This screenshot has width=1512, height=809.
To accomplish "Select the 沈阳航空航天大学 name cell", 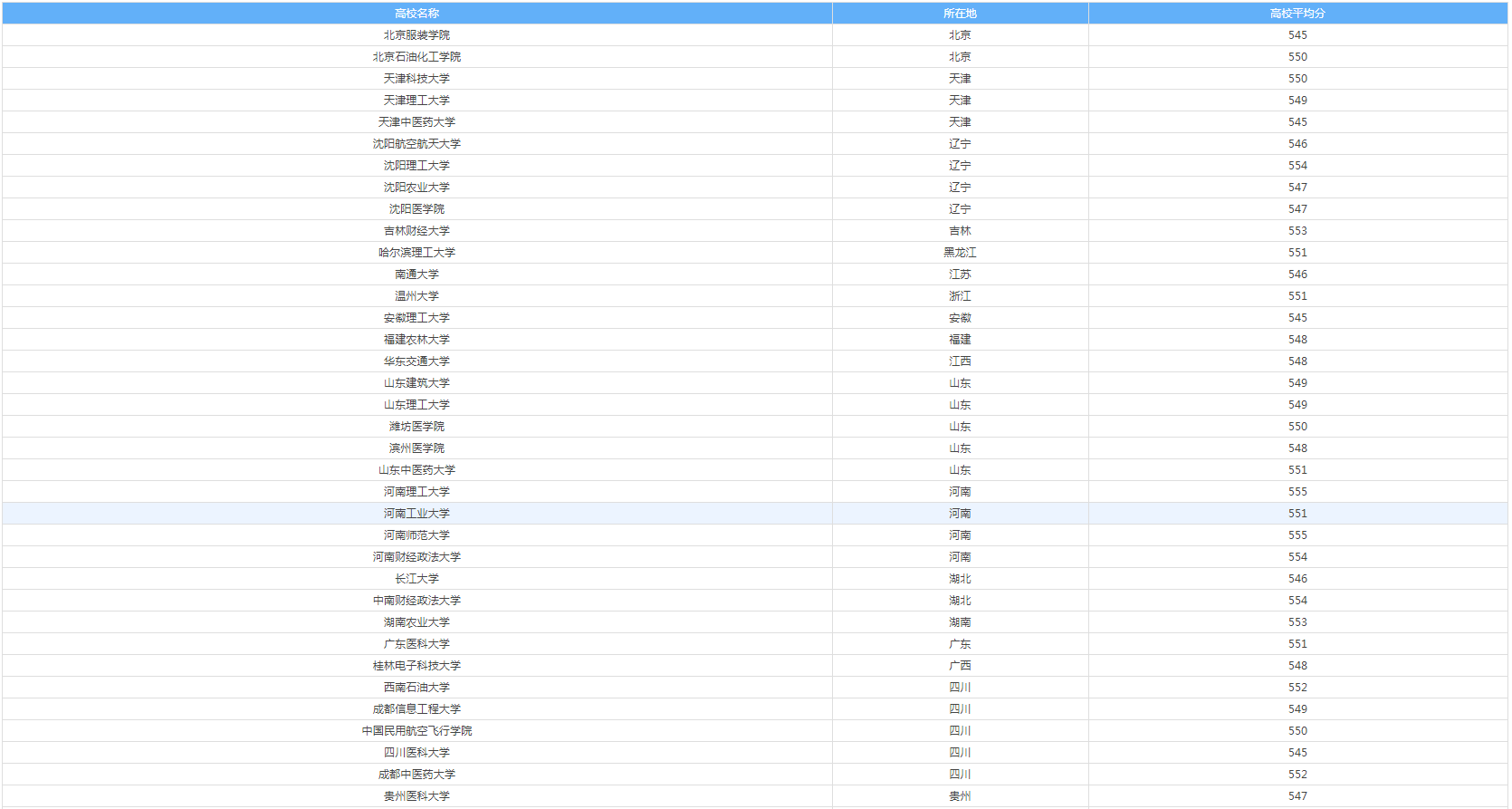I will [x=416, y=144].
